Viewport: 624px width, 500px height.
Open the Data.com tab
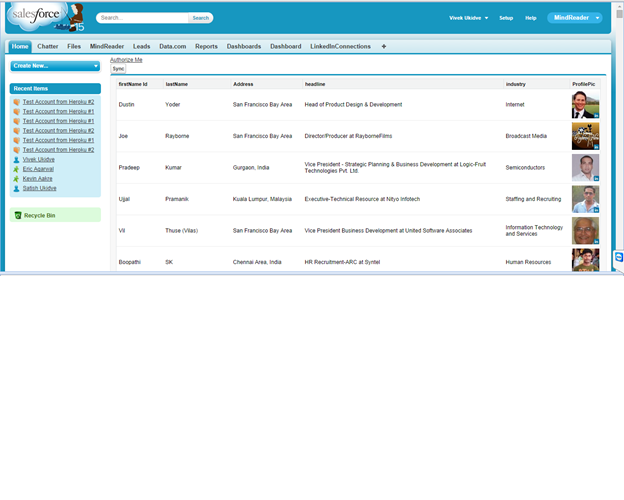[x=173, y=47]
